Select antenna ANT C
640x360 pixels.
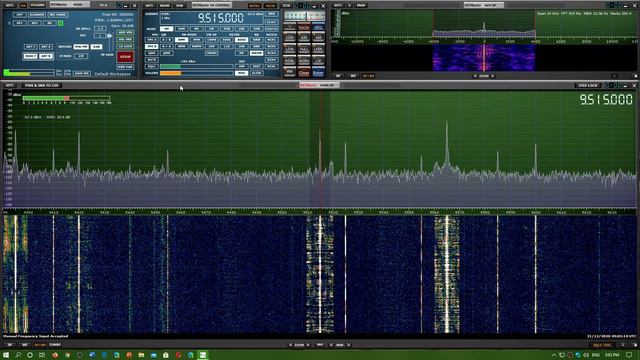click(x=31, y=47)
